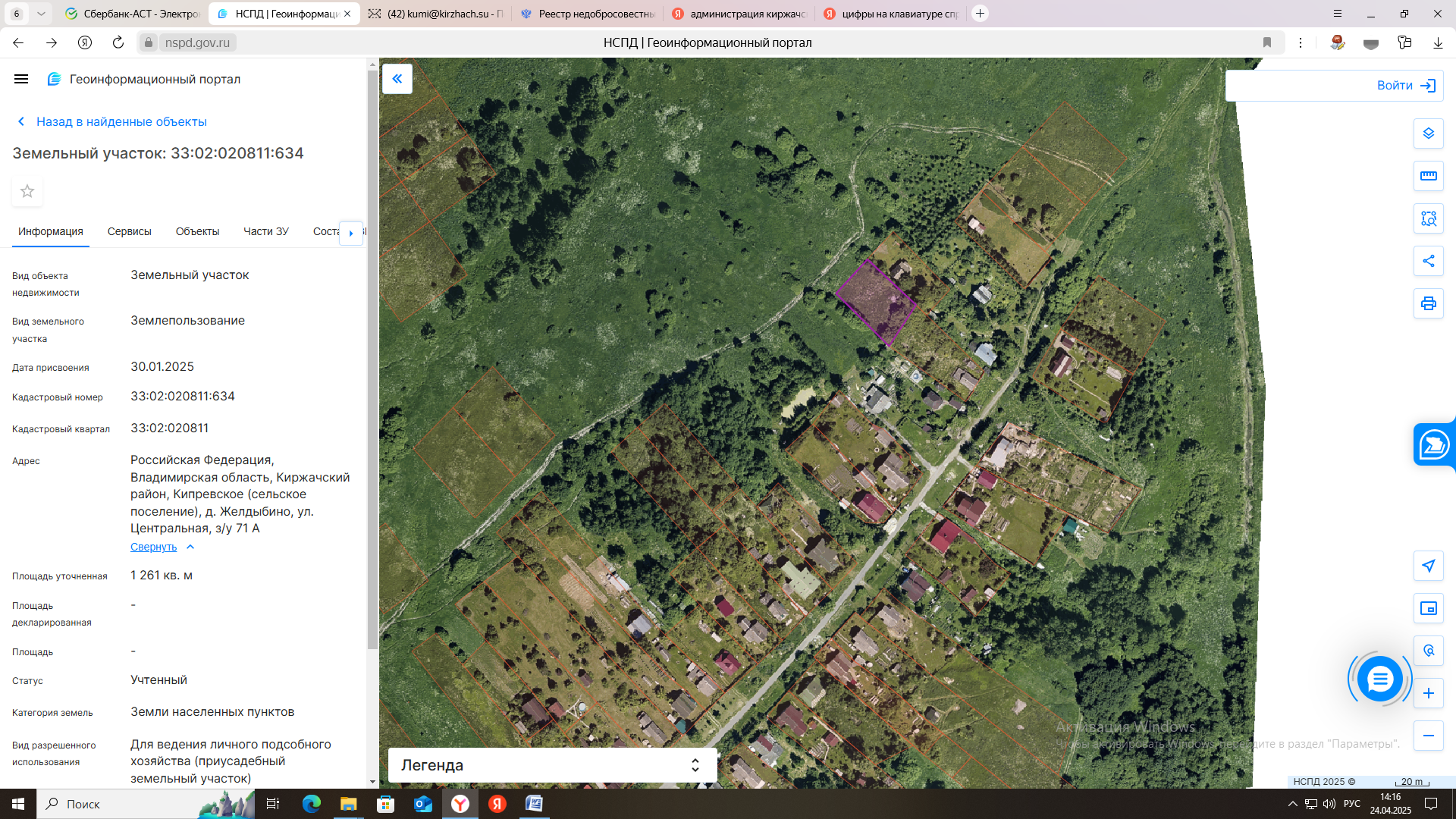Add parcel to favorites with star
This screenshot has height=819, width=1456.
pyautogui.click(x=27, y=191)
